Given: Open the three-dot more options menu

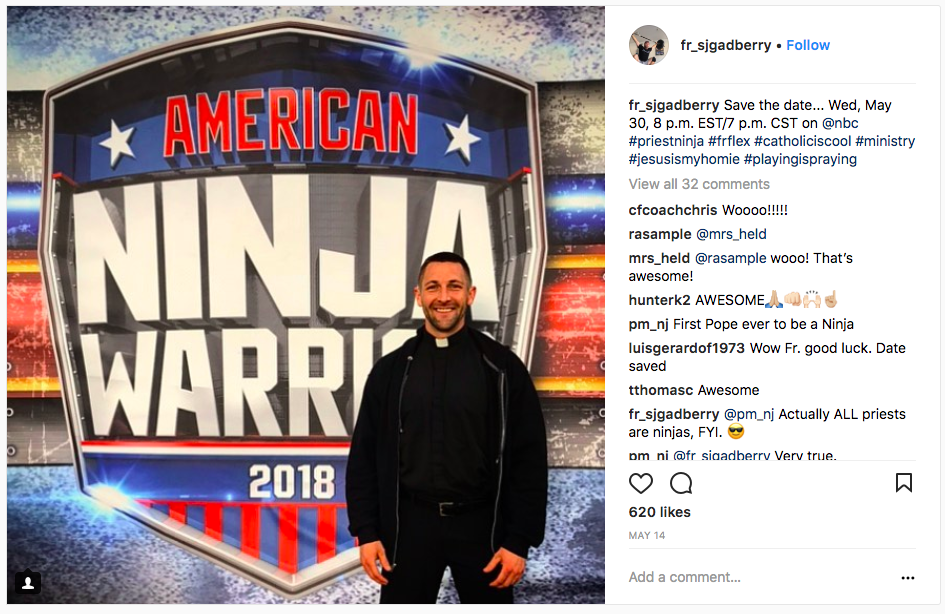Looking at the screenshot, I should coord(908,578).
